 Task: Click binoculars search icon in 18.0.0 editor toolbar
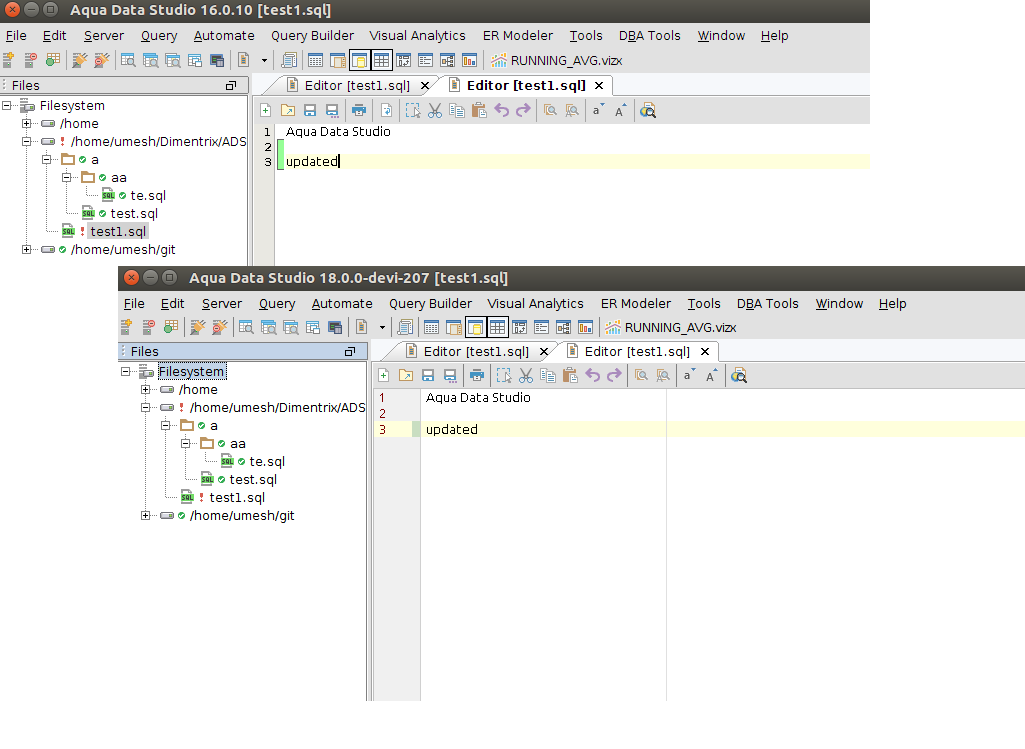coord(739,375)
